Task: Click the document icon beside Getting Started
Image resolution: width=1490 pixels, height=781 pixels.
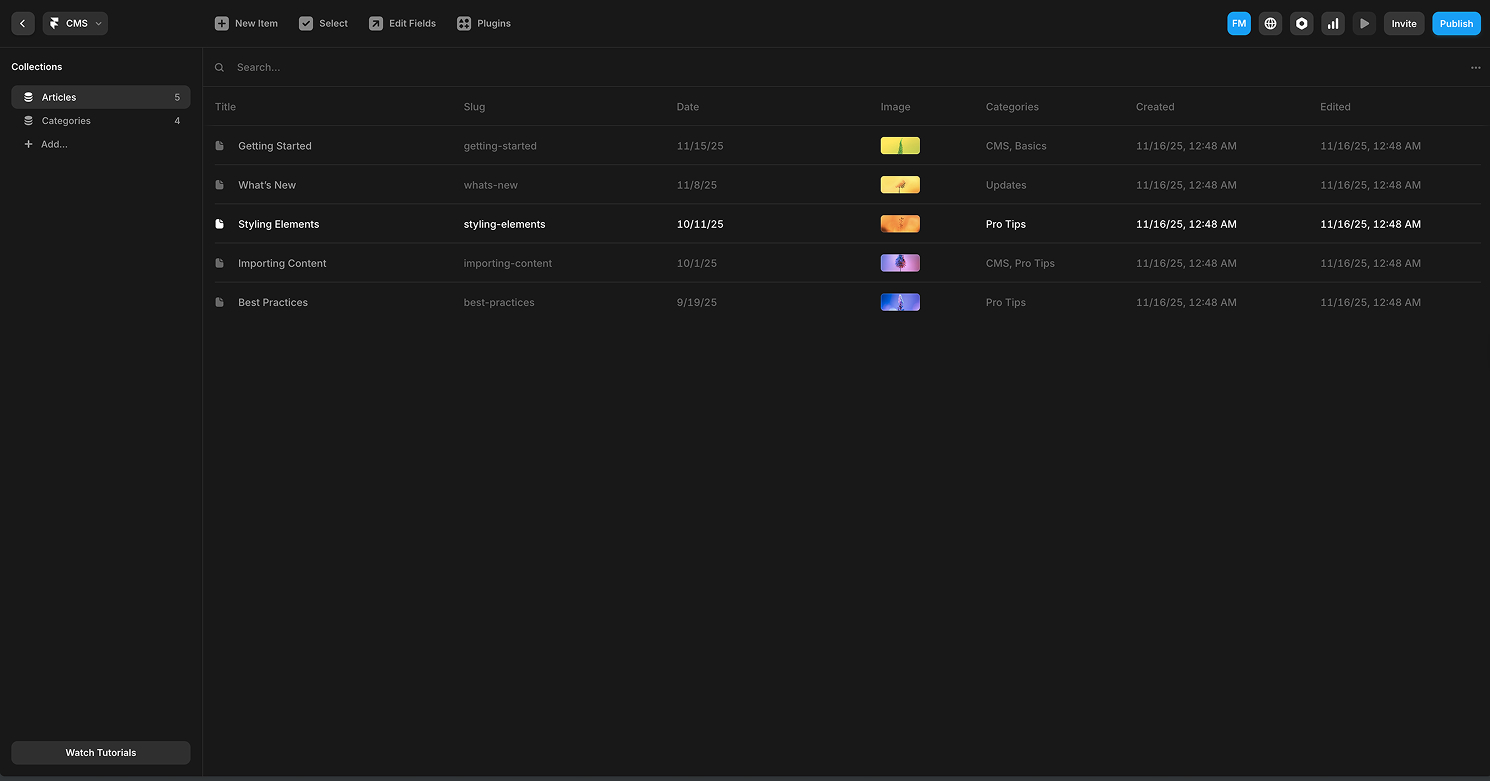Action: (x=219, y=145)
